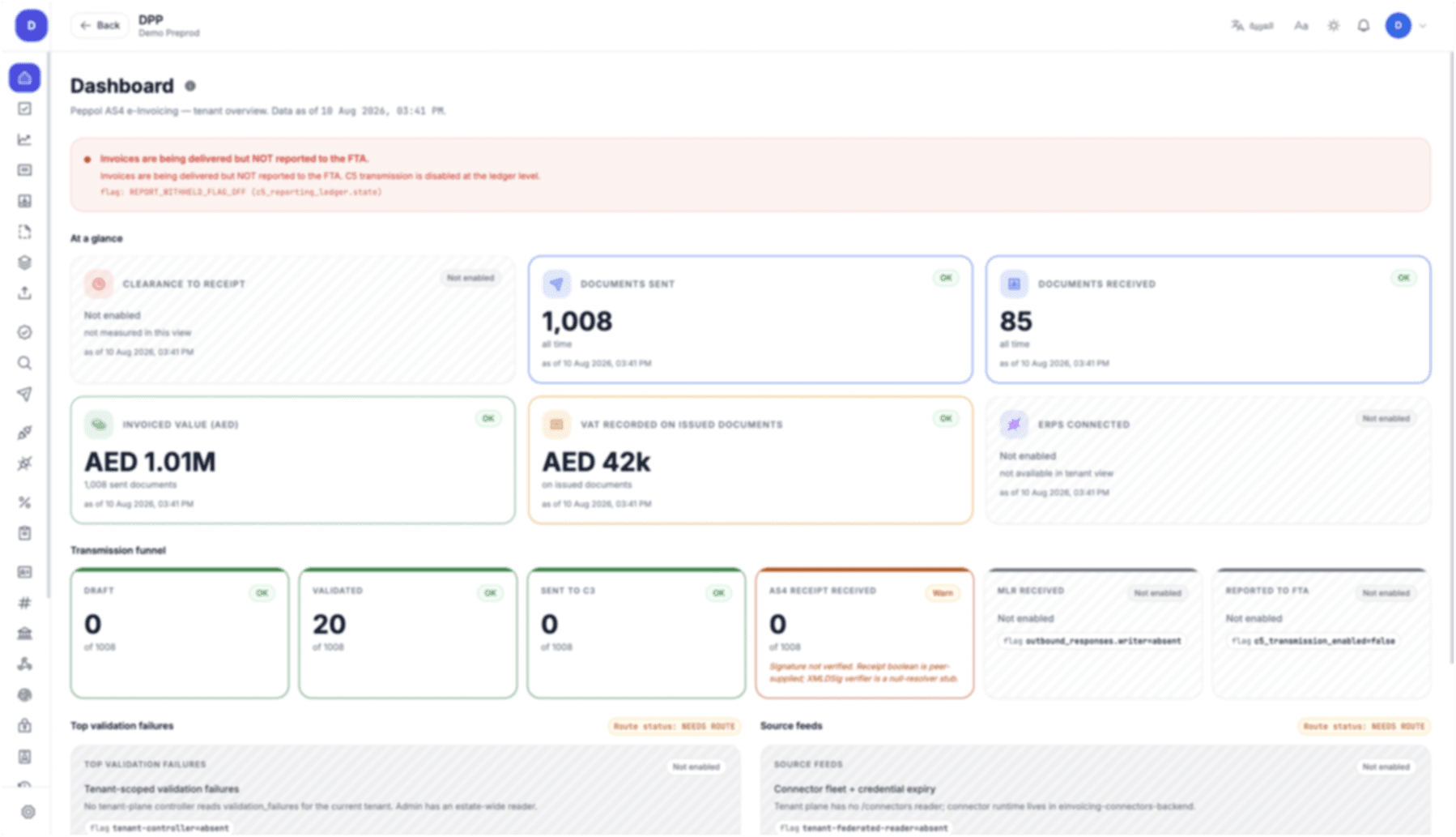Open the verified badge check sidebar icon

[25, 332]
